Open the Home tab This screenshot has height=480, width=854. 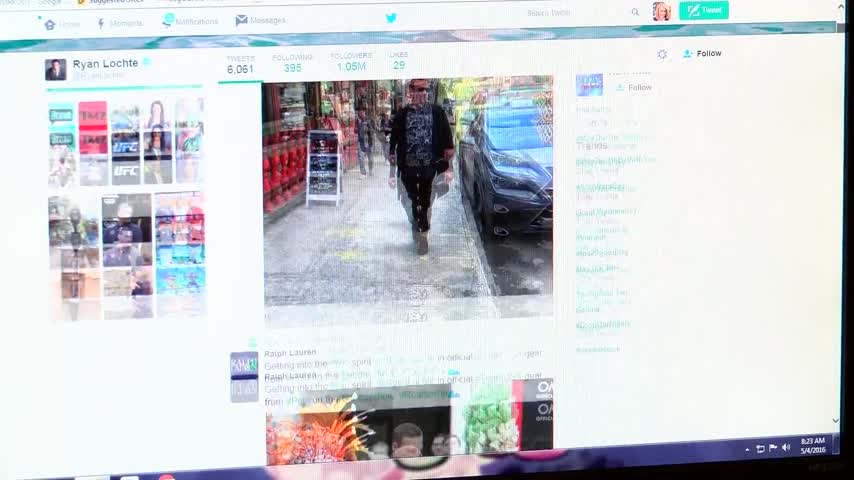pos(62,24)
